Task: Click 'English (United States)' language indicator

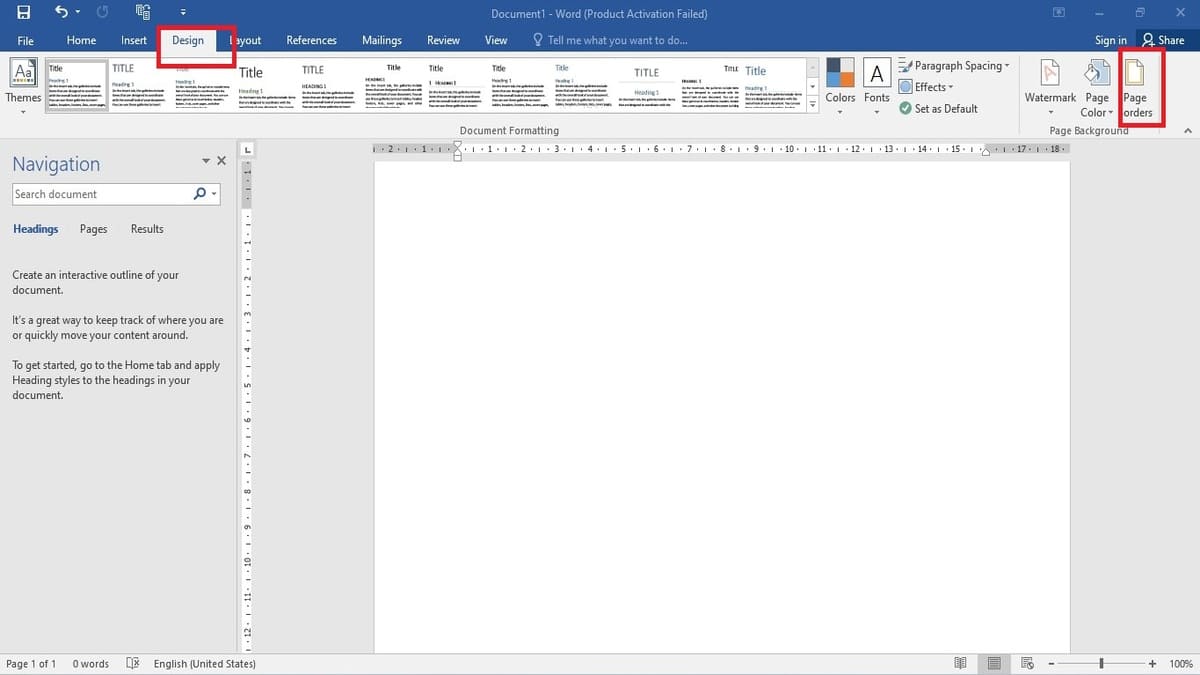Action: coord(205,664)
